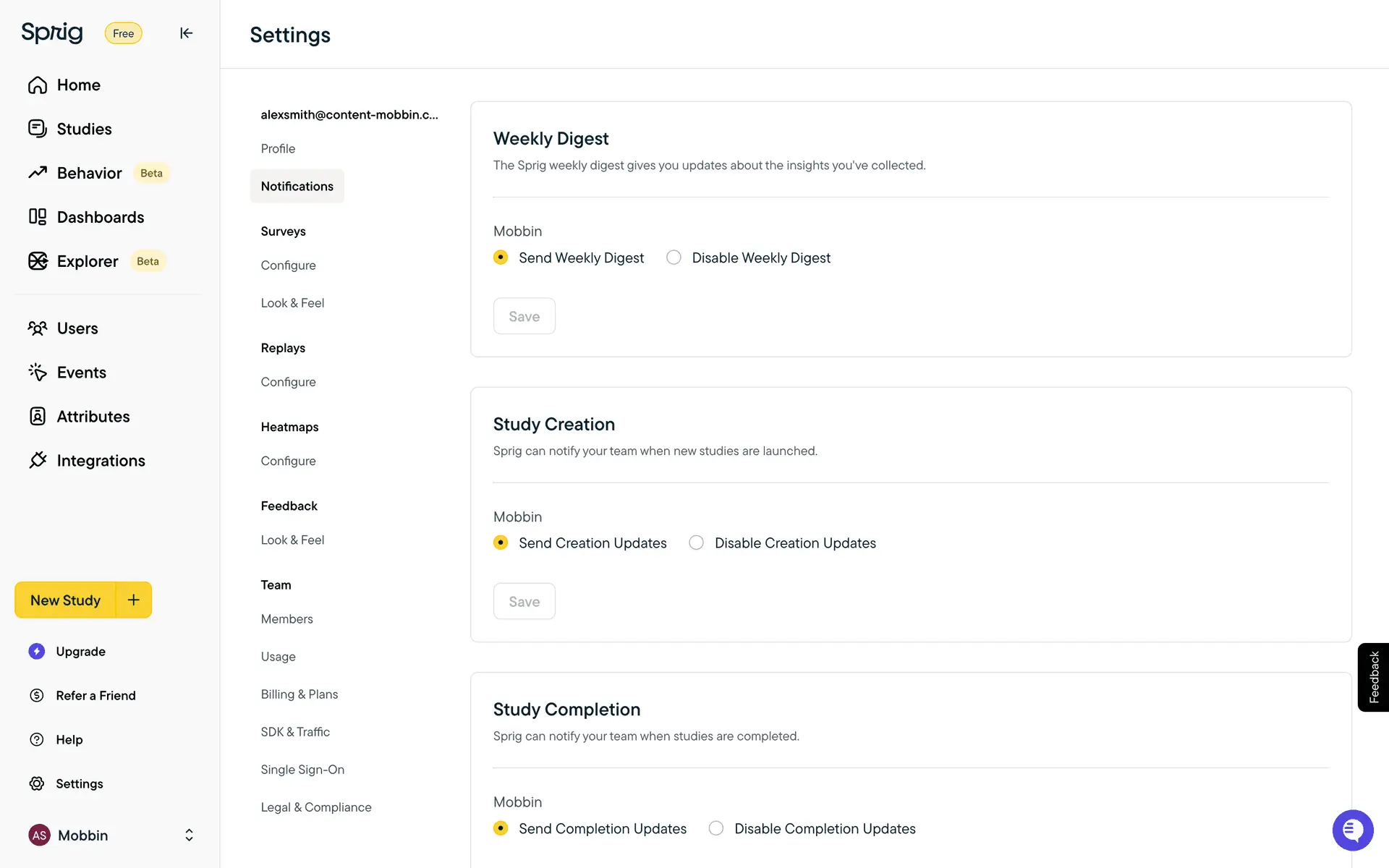The image size is (1389, 868).
Task: Go to Billing & Plans settings
Action: 299,694
